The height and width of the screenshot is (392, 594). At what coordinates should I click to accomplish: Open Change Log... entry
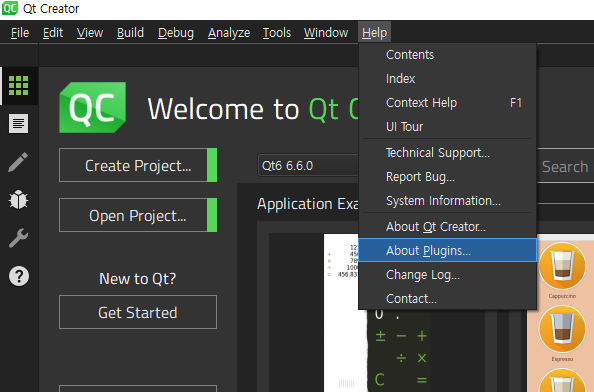[447, 275]
